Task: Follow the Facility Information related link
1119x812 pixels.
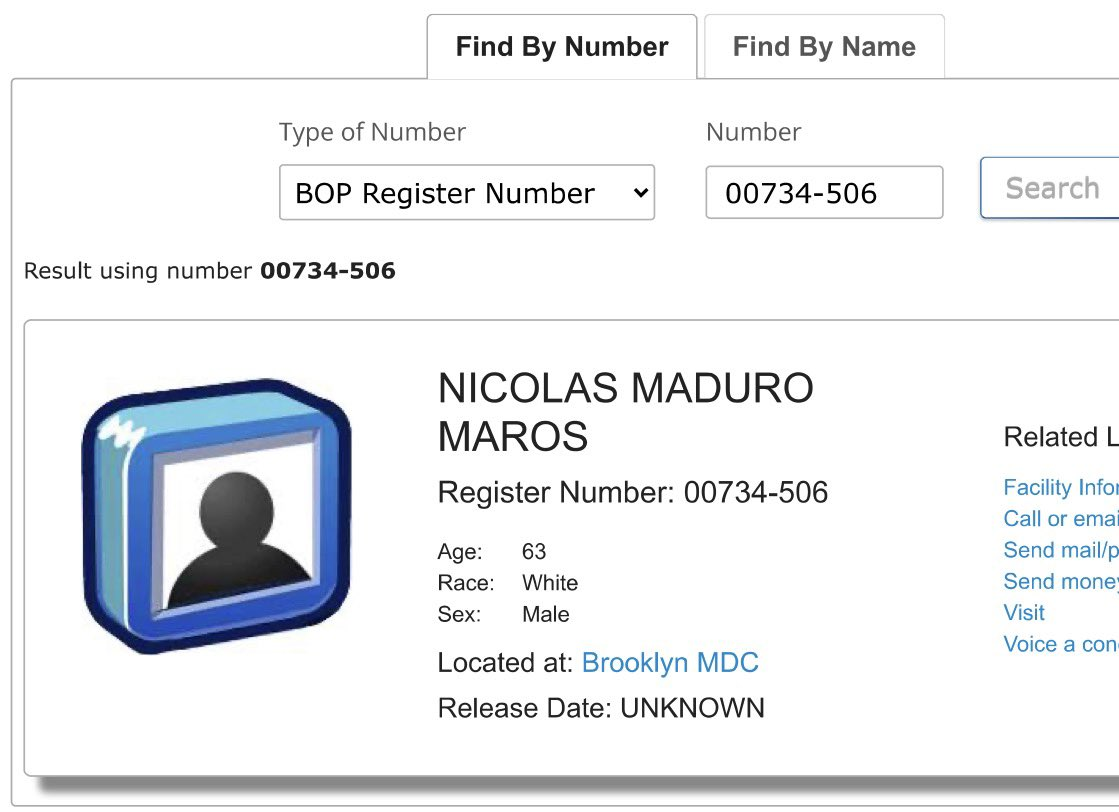Action: coord(1060,488)
